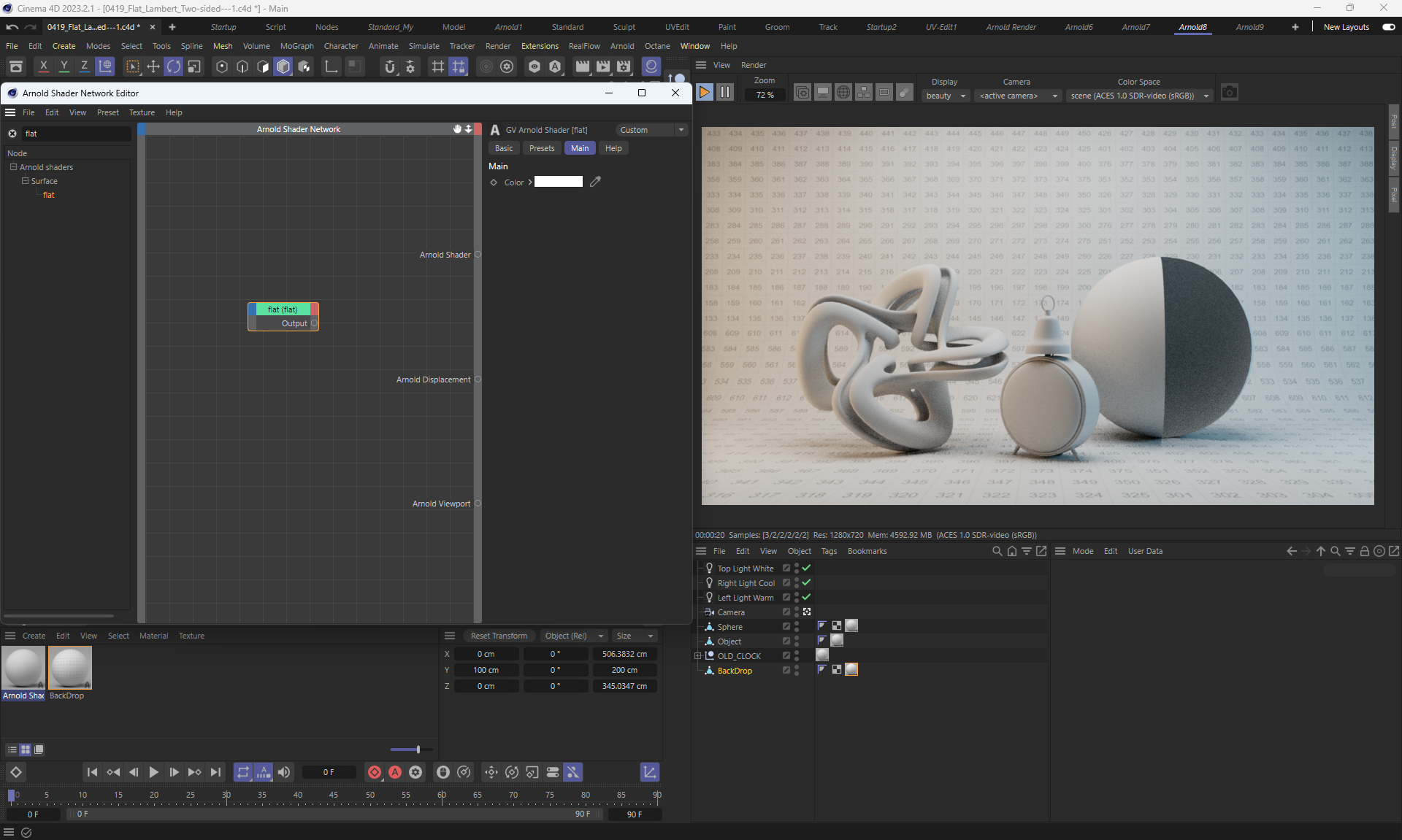This screenshot has width=1402, height=840.
Task: Select the Rotate tool in top toolbar
Action: tap(173, 67)
